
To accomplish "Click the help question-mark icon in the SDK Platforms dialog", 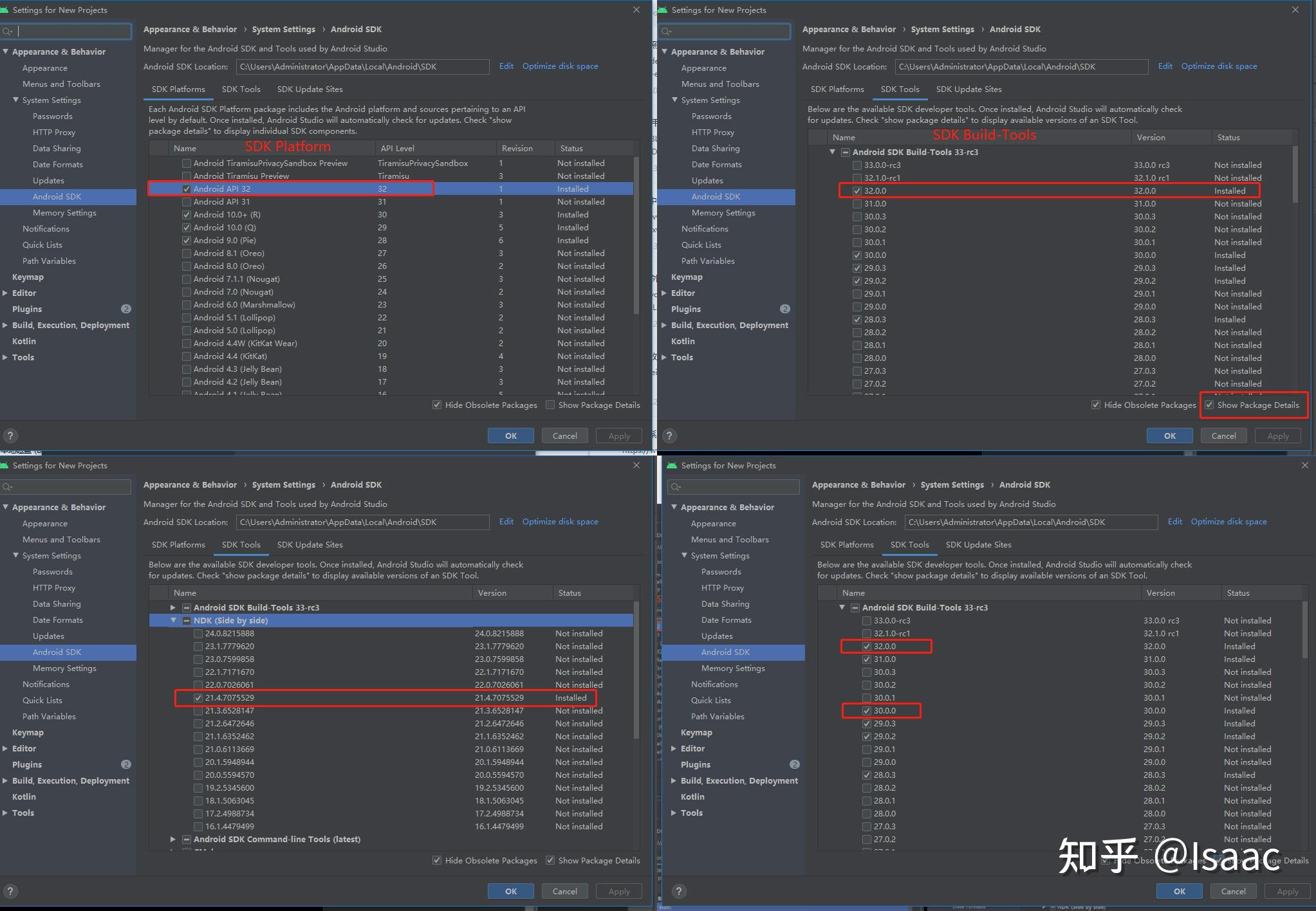I will [10, 436].
